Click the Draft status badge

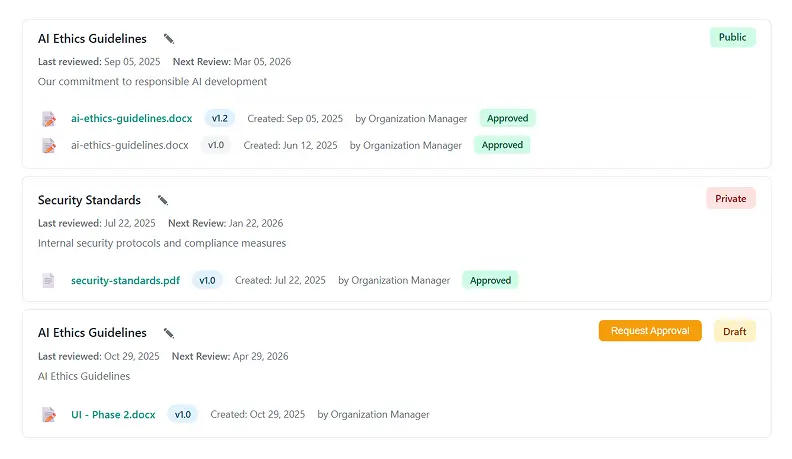click(x=734, y=331)
